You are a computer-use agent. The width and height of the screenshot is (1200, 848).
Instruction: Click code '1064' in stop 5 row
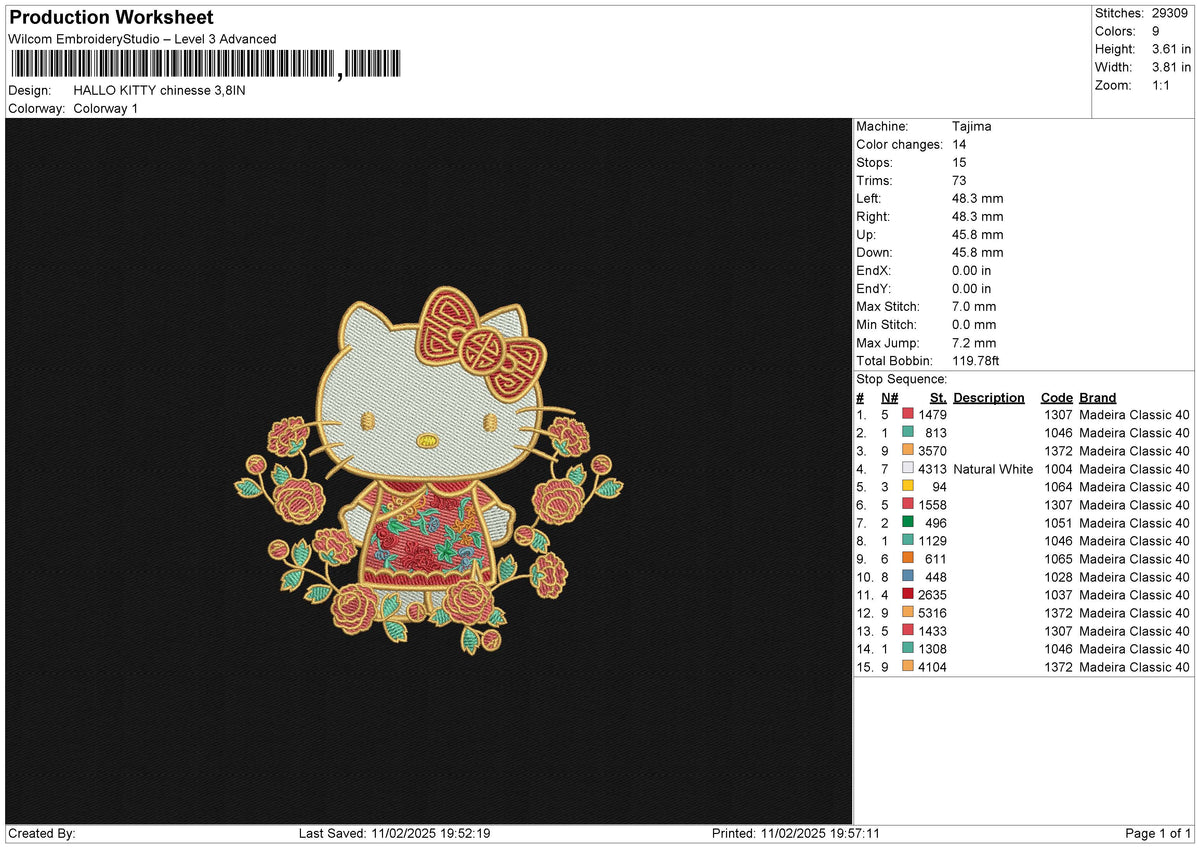pyautogui.click(x=1058, y=486)
